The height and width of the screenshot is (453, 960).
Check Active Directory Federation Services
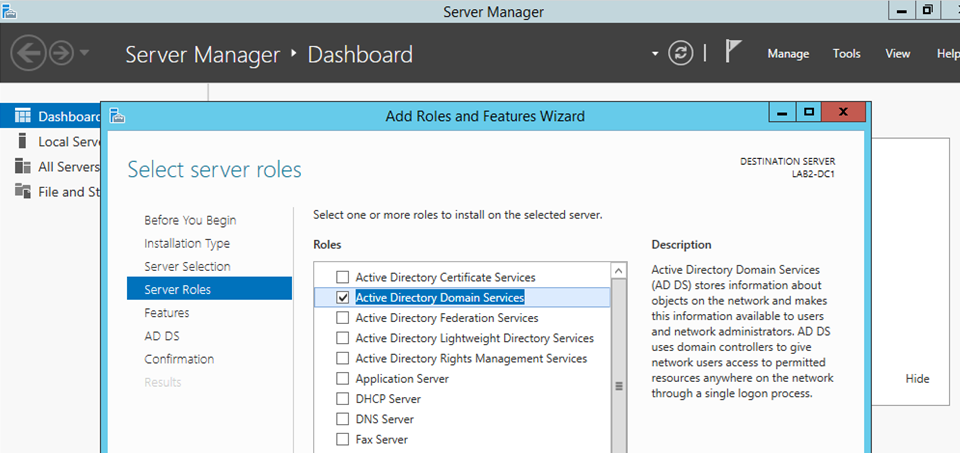click(x=343, y=318)
